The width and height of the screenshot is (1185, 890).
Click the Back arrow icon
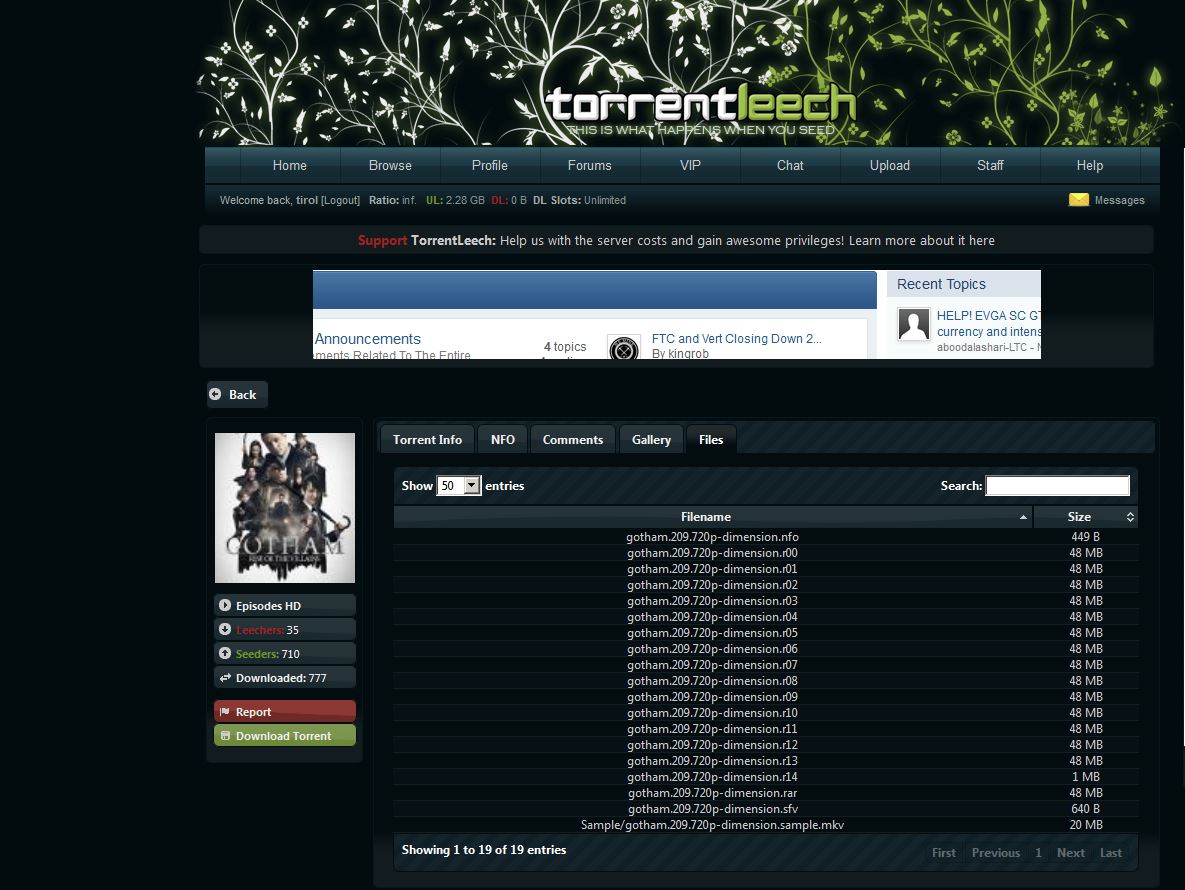215,394
